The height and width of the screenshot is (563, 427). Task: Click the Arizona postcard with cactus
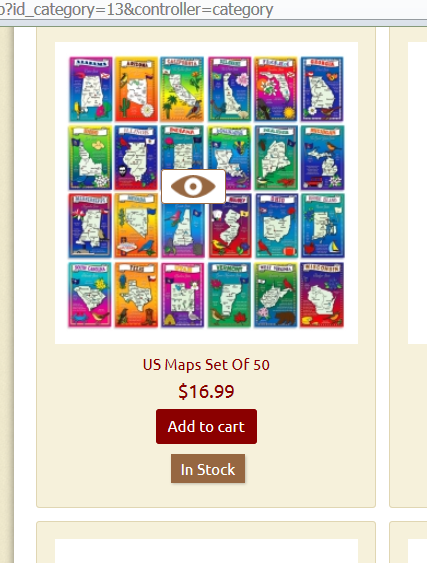(136, 89)
